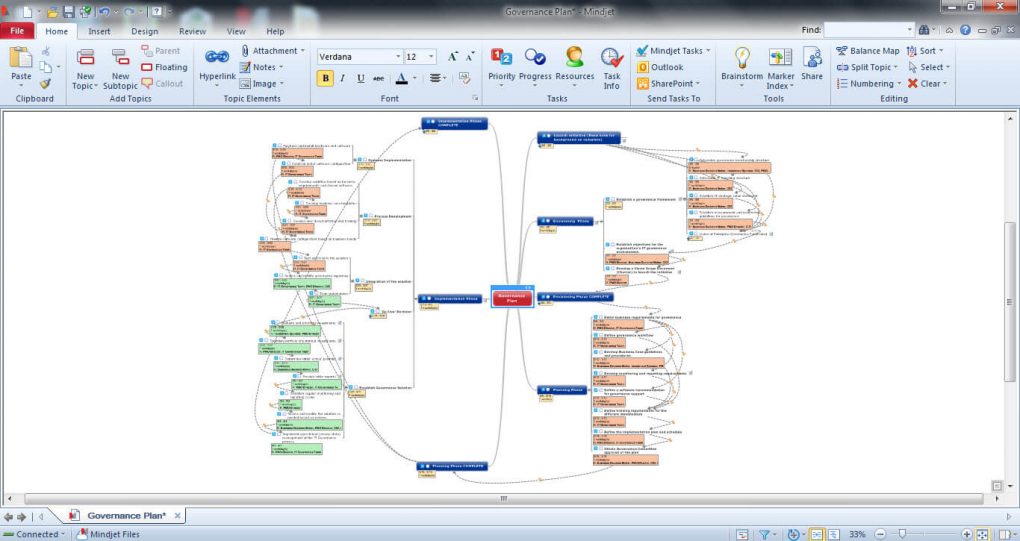Viewport: 1020px width, 541px height.
Task: Click the Hyperlink chain icon
Action: 217,57
